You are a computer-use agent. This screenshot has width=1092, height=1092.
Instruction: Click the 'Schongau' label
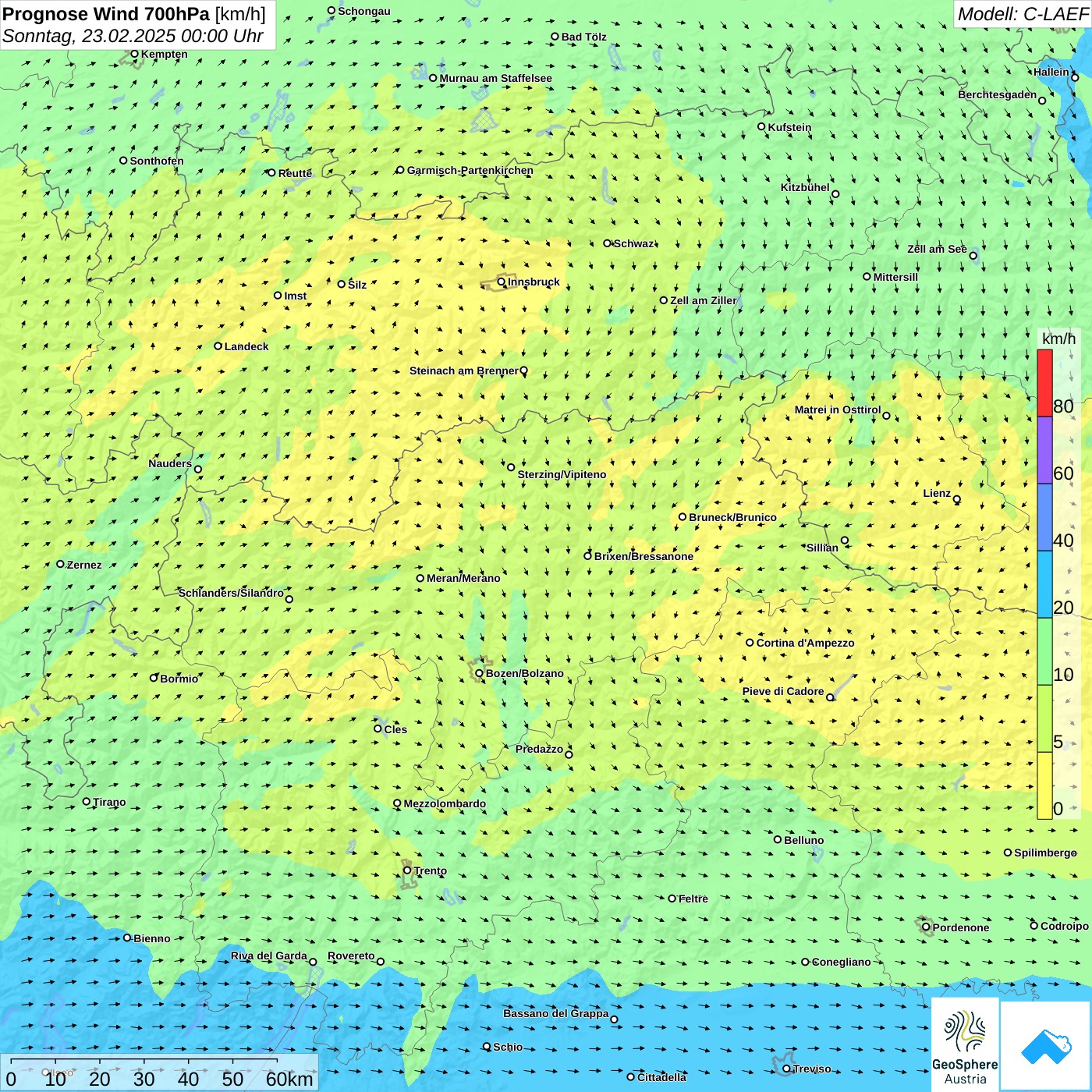tap(364, 11)
